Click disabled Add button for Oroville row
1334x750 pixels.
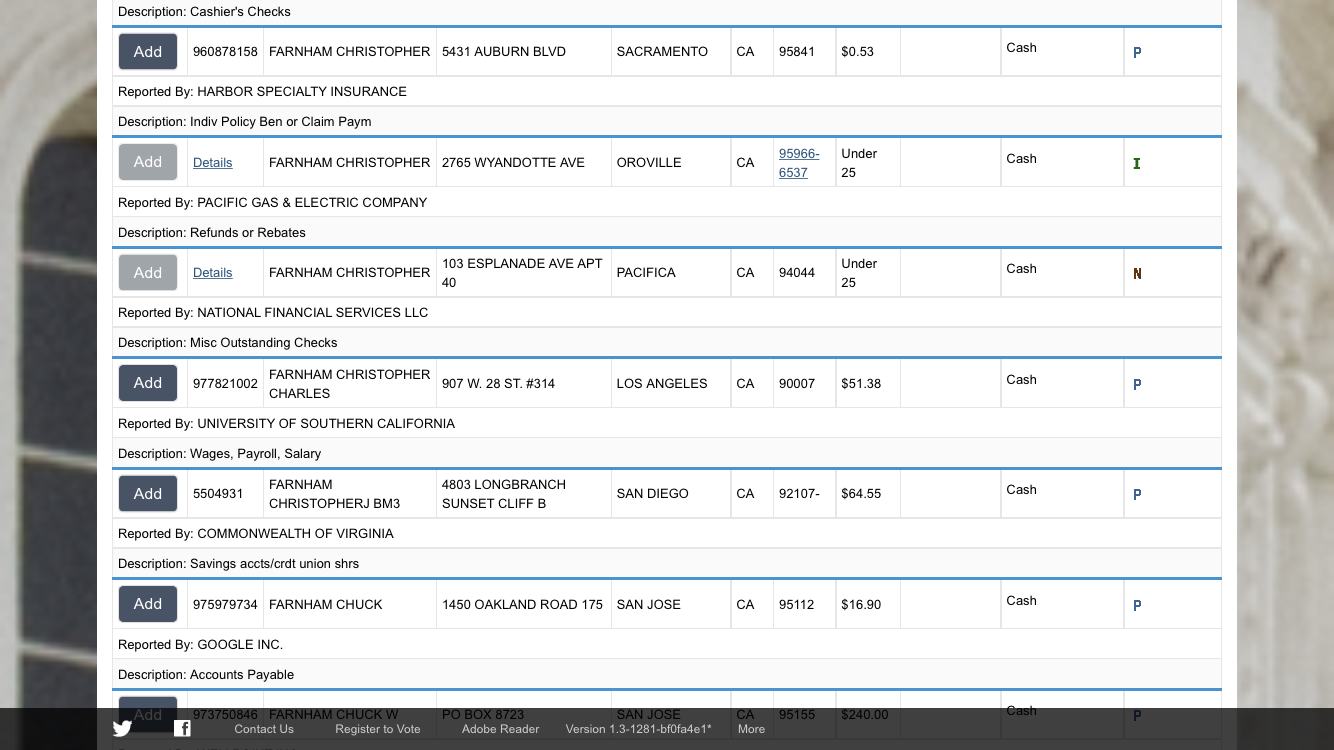click(x=148, y=162)
